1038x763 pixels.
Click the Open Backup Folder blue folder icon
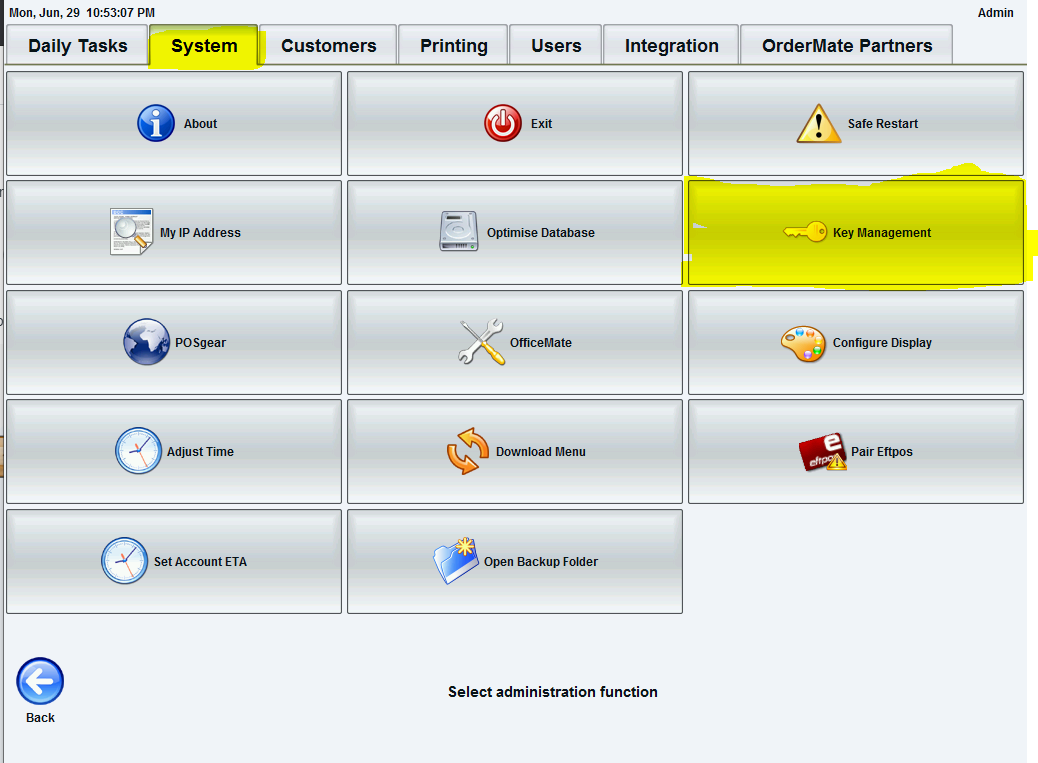click(x=456, y=561)
